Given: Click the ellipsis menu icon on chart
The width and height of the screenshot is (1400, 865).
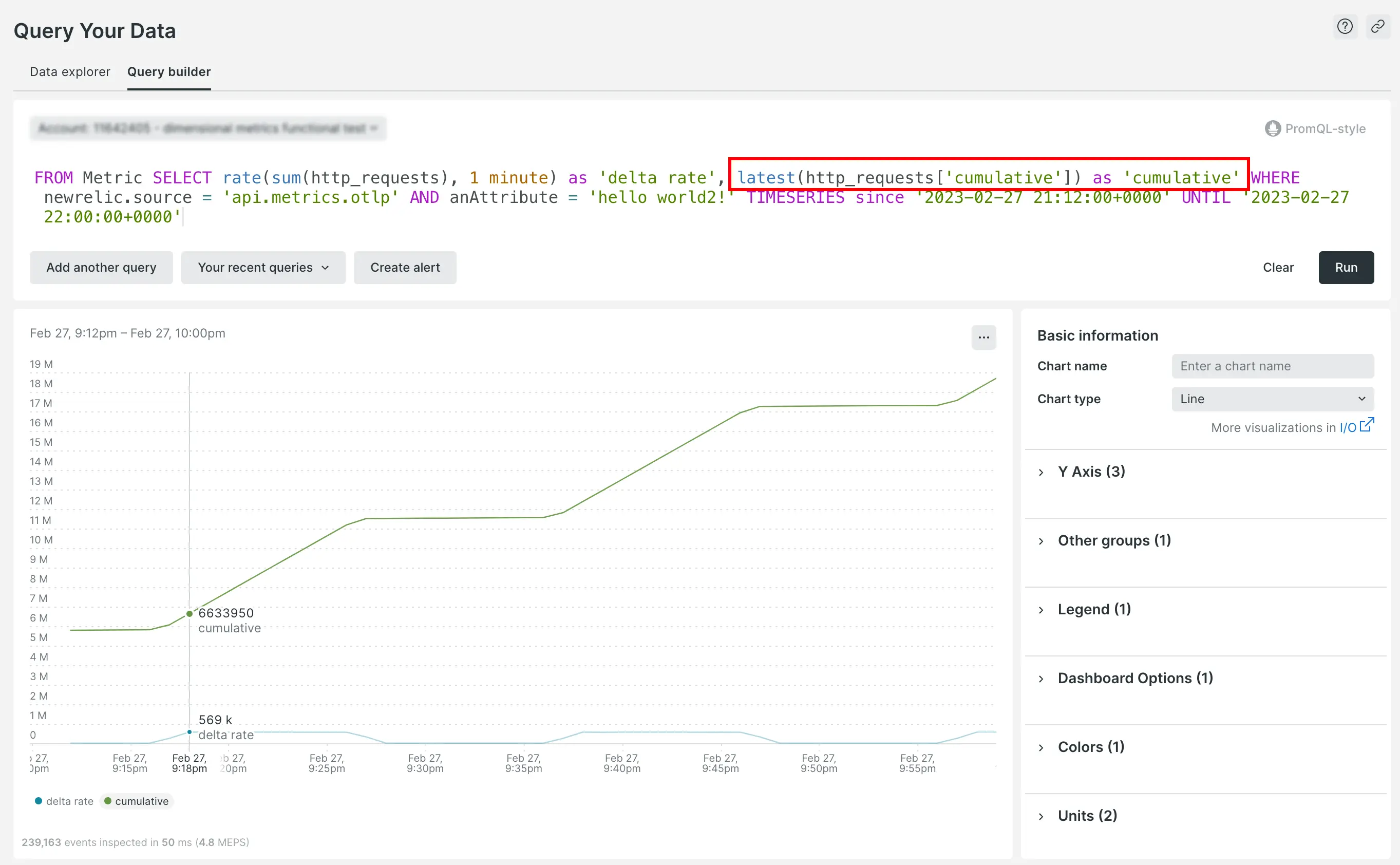Looking at the screenshot, I should (984, 337).
